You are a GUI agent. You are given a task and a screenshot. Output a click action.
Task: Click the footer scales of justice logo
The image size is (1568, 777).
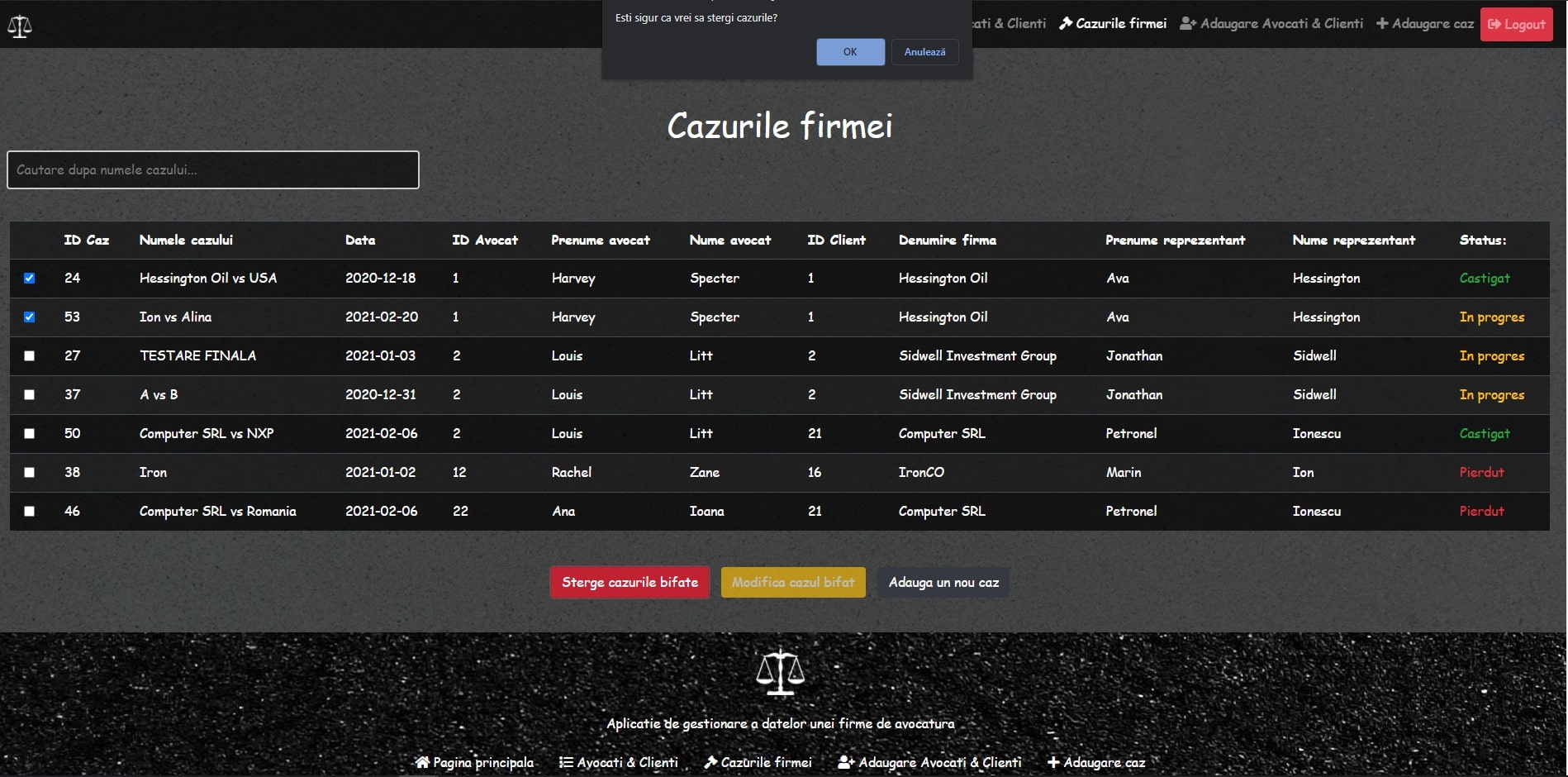point(780,672)
